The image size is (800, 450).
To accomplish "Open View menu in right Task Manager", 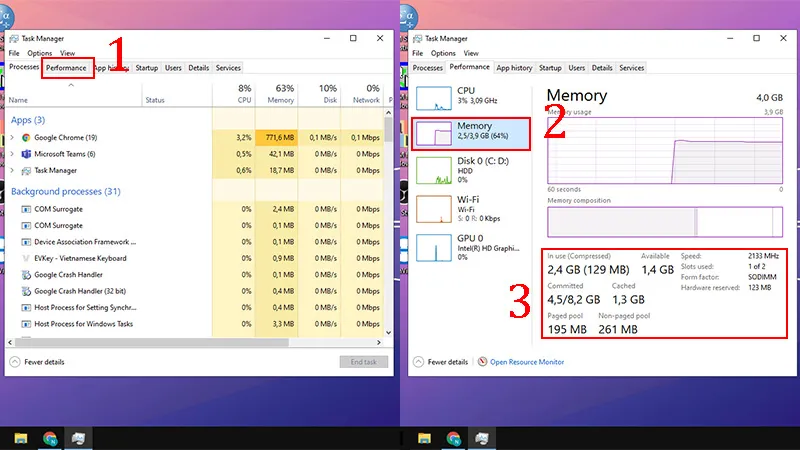I will pos(471,53).
